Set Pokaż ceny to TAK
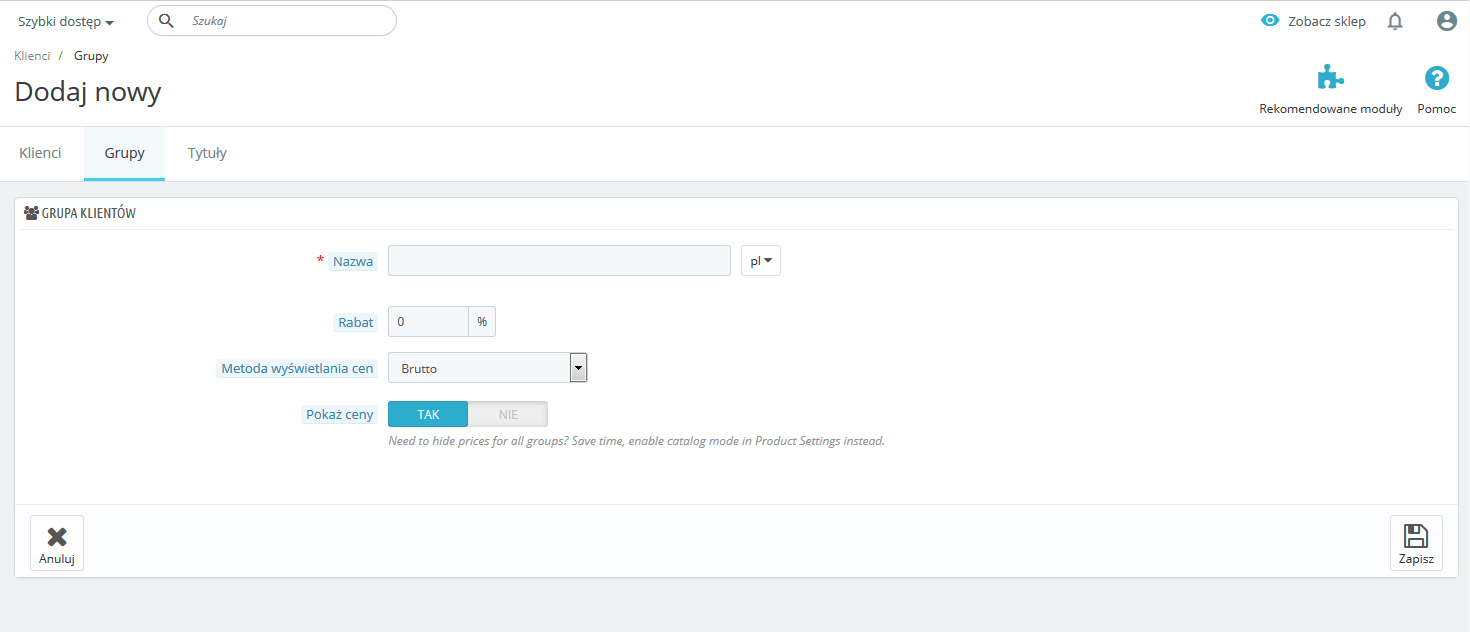Screen dimensions: 1470x632 coord(428,414)
